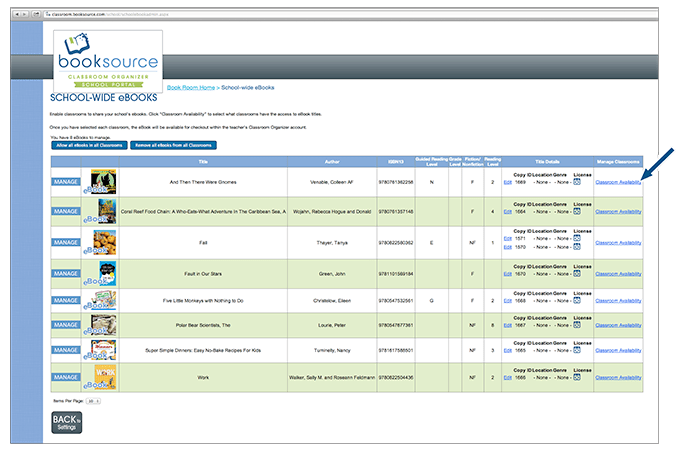The image size is (684, 457).
Task: Open license icon for copy 1664
Action: [577, 211]
